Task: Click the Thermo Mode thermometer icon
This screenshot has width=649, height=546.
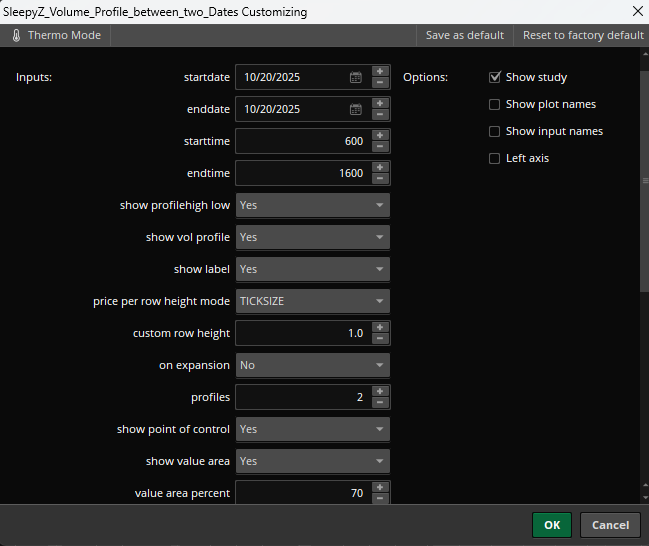Action: click(x=17, y=35)
